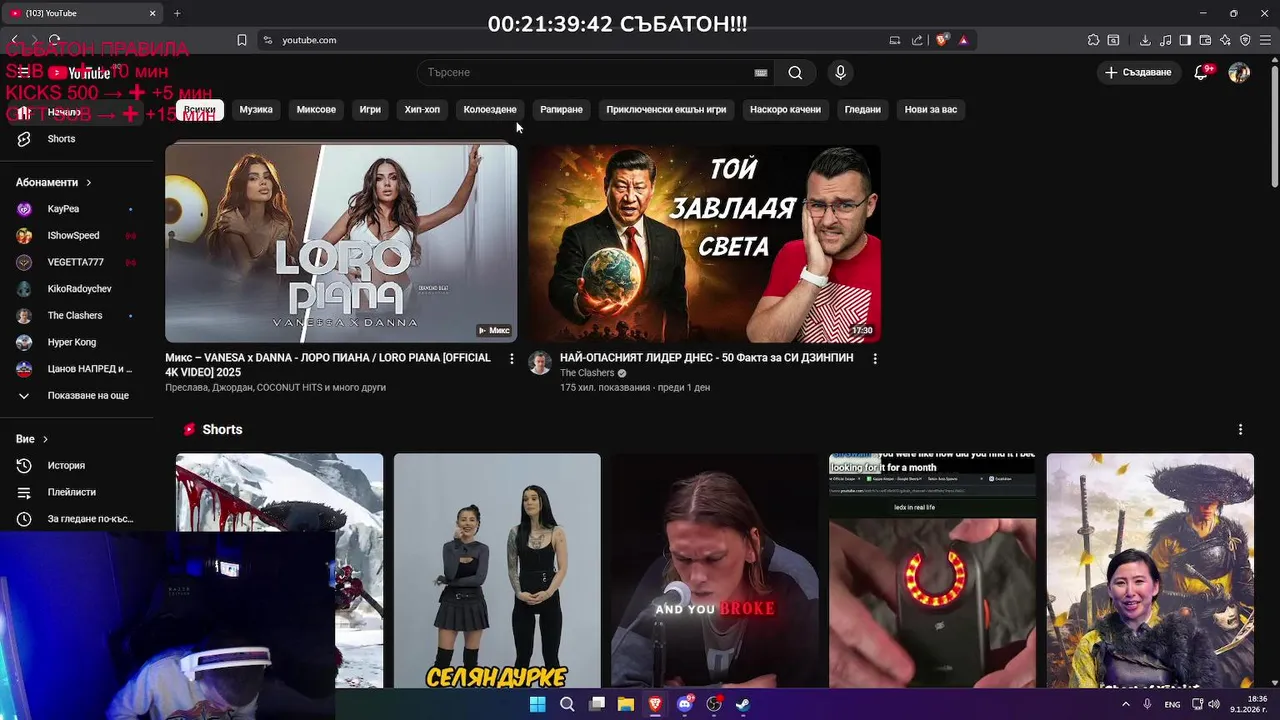This screenshot has width=1280, height=720.
Task: Select the Нови за вас chip
Action: [931, 109]
